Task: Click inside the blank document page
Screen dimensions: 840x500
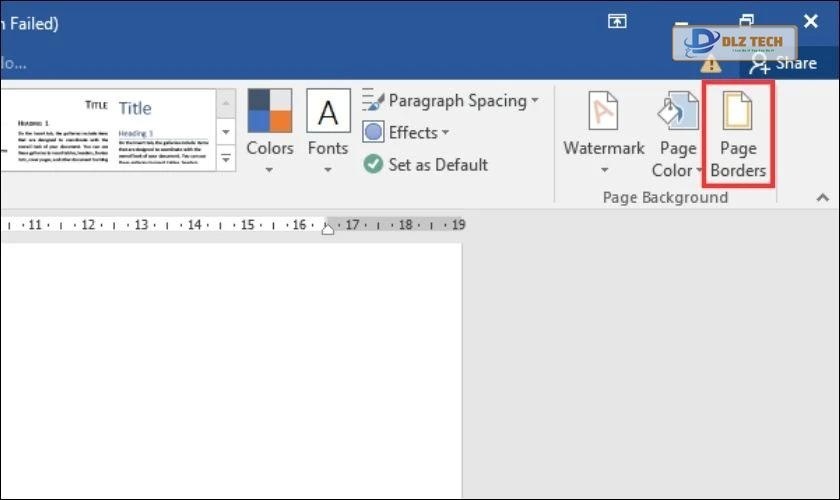Action: [230, 370]
